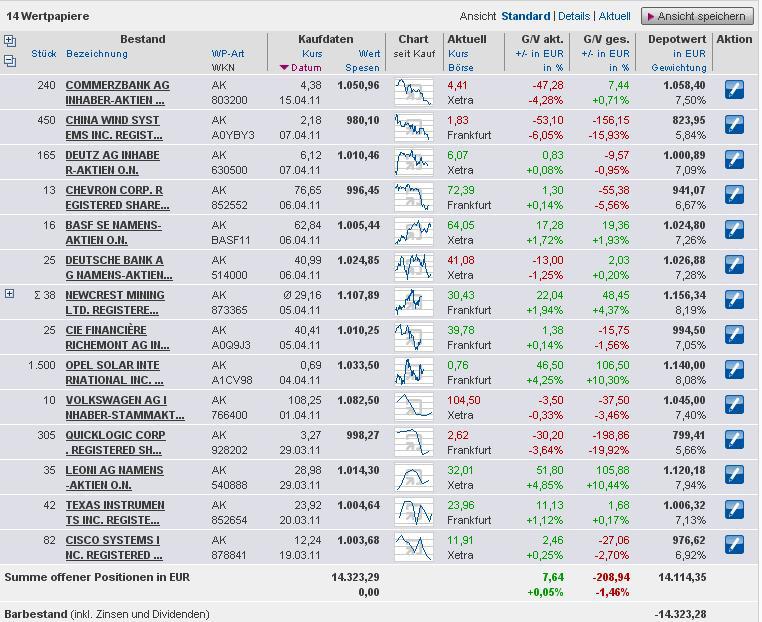Select total Depotwert 14.114,35
Image resolution: width=762 pixels, height=622 pixels.
point(682,577)
